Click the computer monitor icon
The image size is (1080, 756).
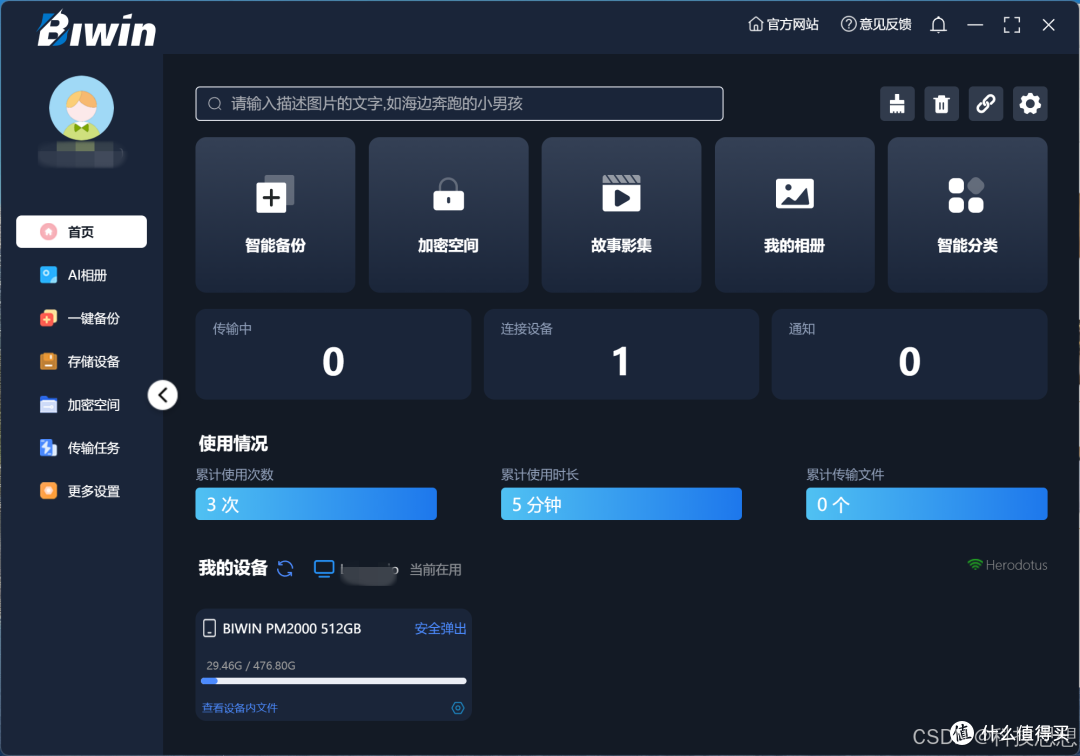point(324,569)
